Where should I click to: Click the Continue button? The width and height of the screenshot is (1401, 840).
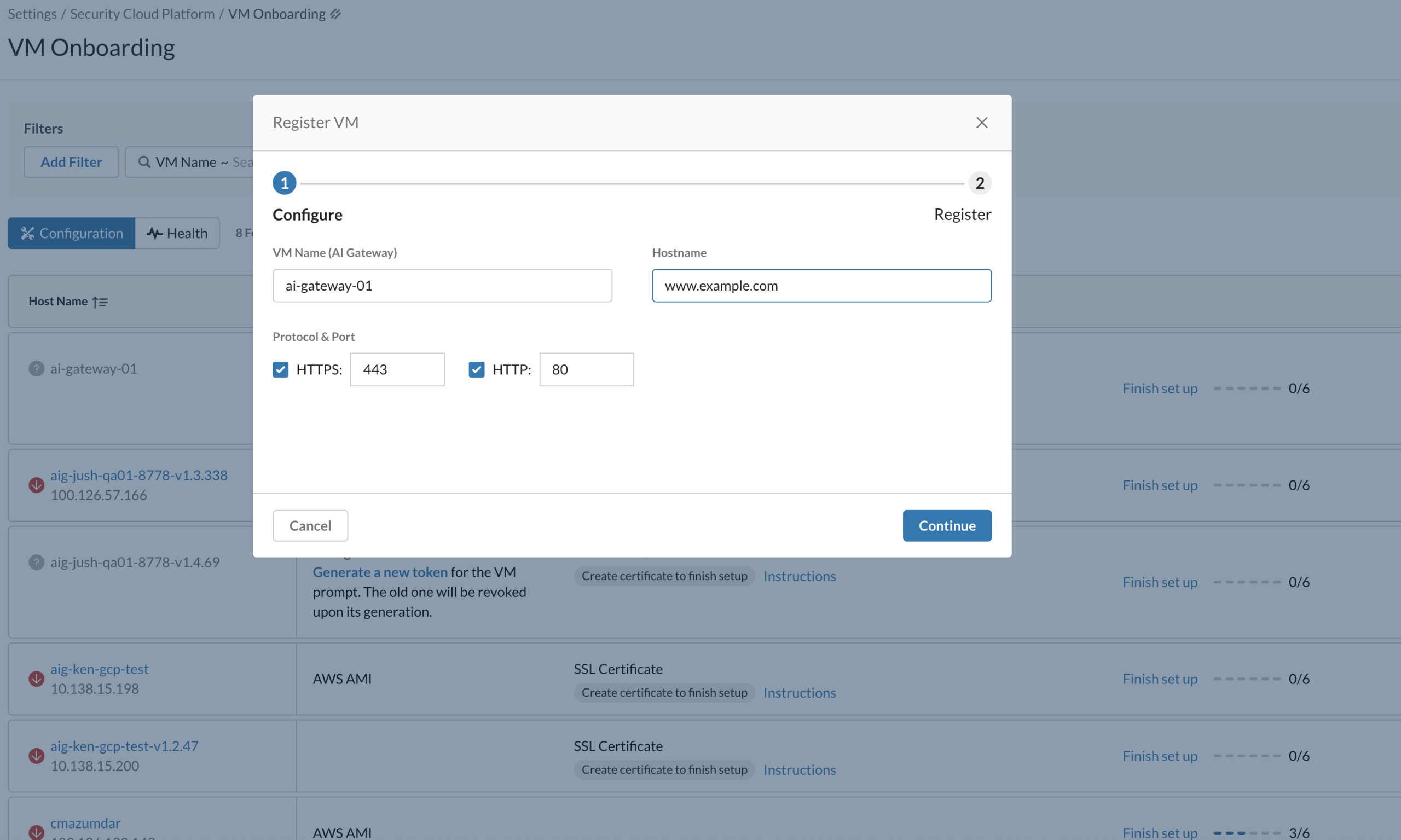[x=947, y=526]
